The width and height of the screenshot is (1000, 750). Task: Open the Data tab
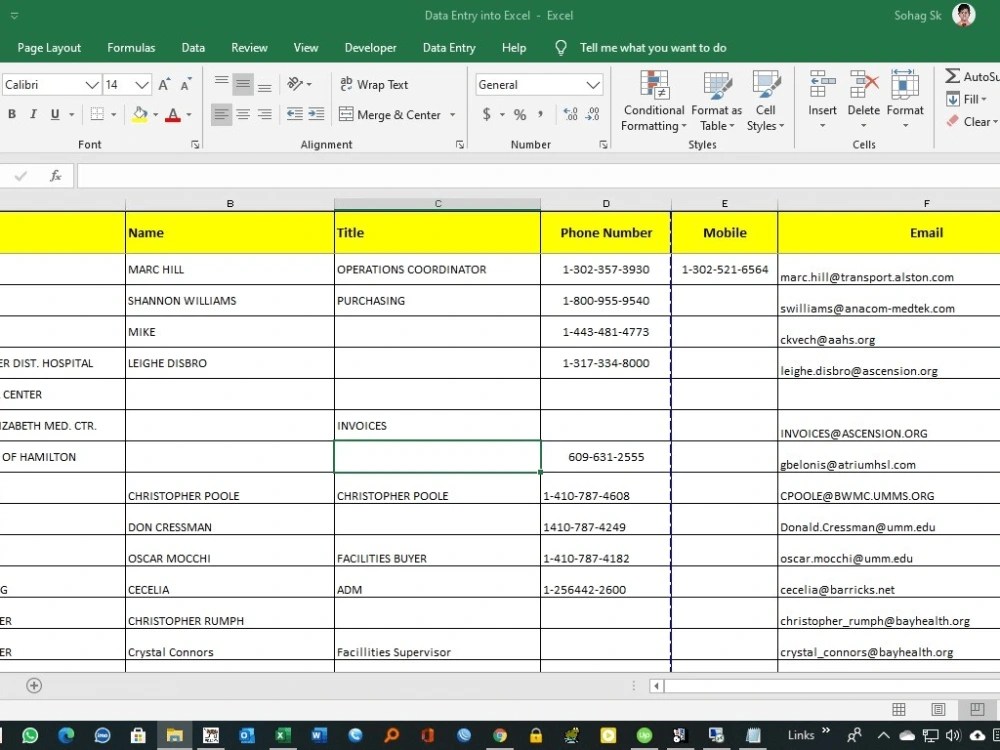[193, 48]
